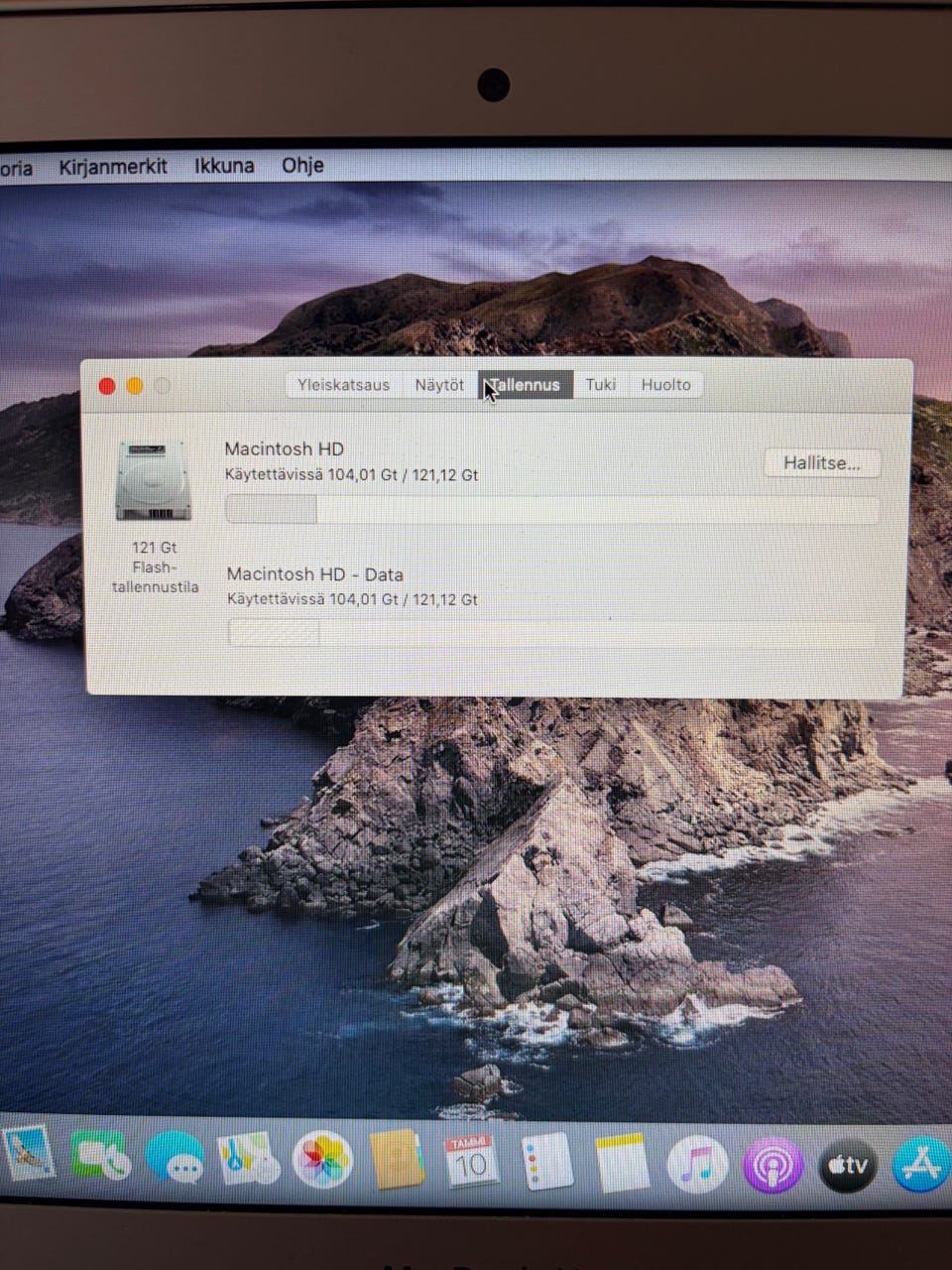Open Maps from the Dock
Image resolution: width=952 pixels, height=1270 pixels.
[248, 1159]
